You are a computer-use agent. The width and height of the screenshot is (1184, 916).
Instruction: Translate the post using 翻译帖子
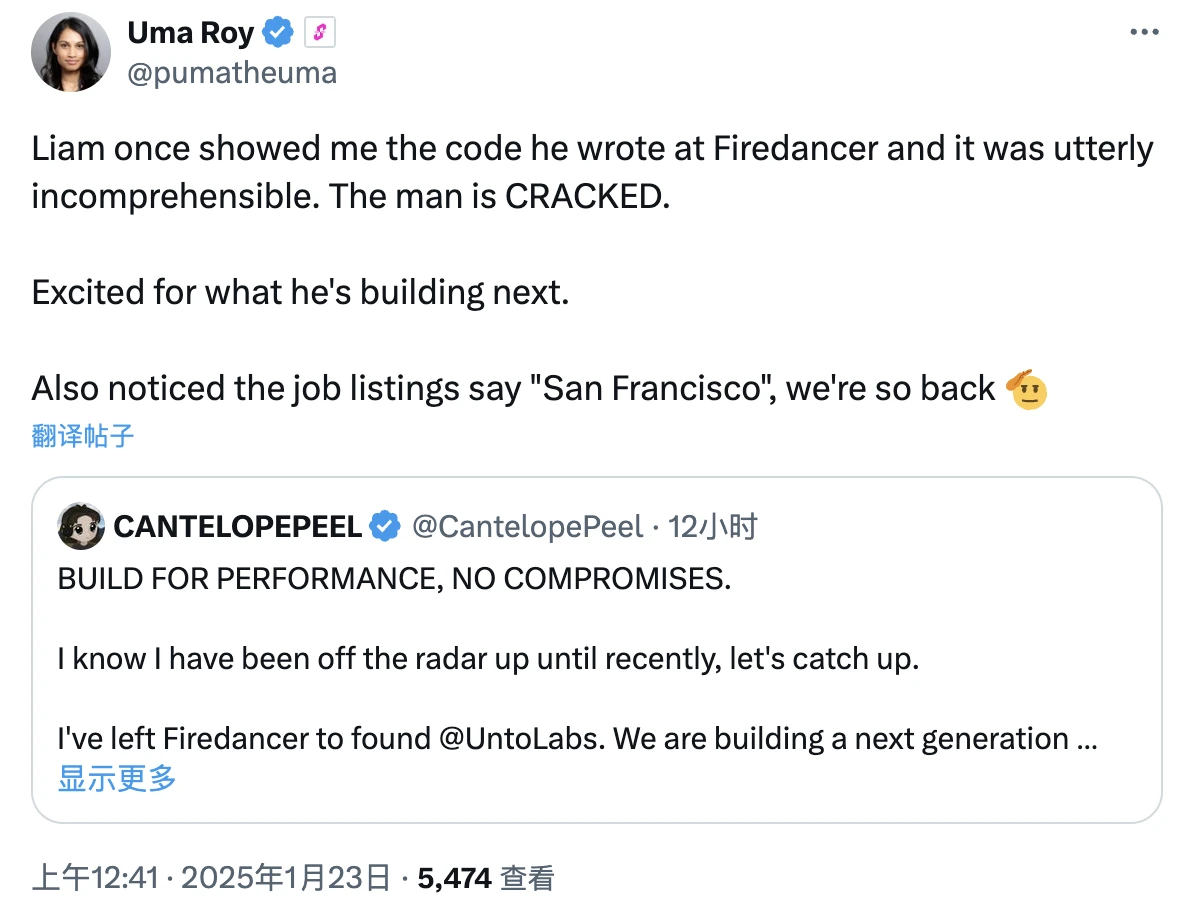(x=83, y=436)
